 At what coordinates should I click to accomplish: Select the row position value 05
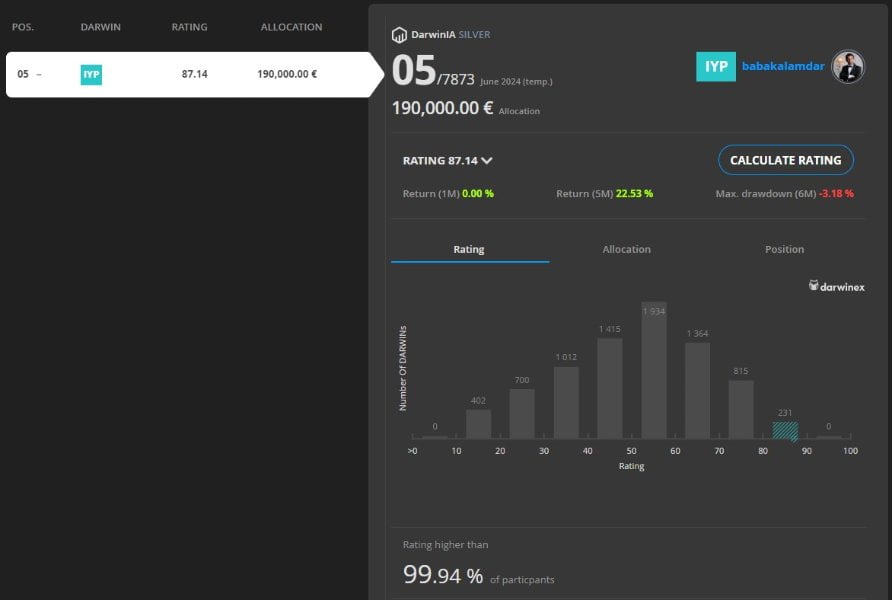(x=23, y=74)
